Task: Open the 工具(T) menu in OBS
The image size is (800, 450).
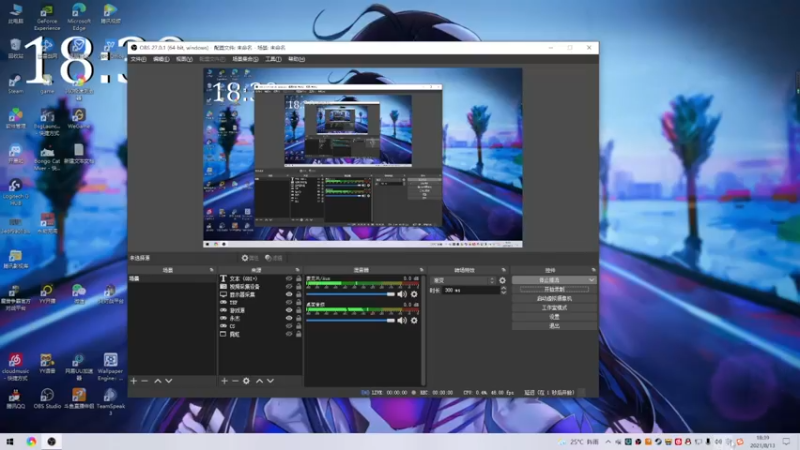Action: pyautogui.click(x=273, y=59)
